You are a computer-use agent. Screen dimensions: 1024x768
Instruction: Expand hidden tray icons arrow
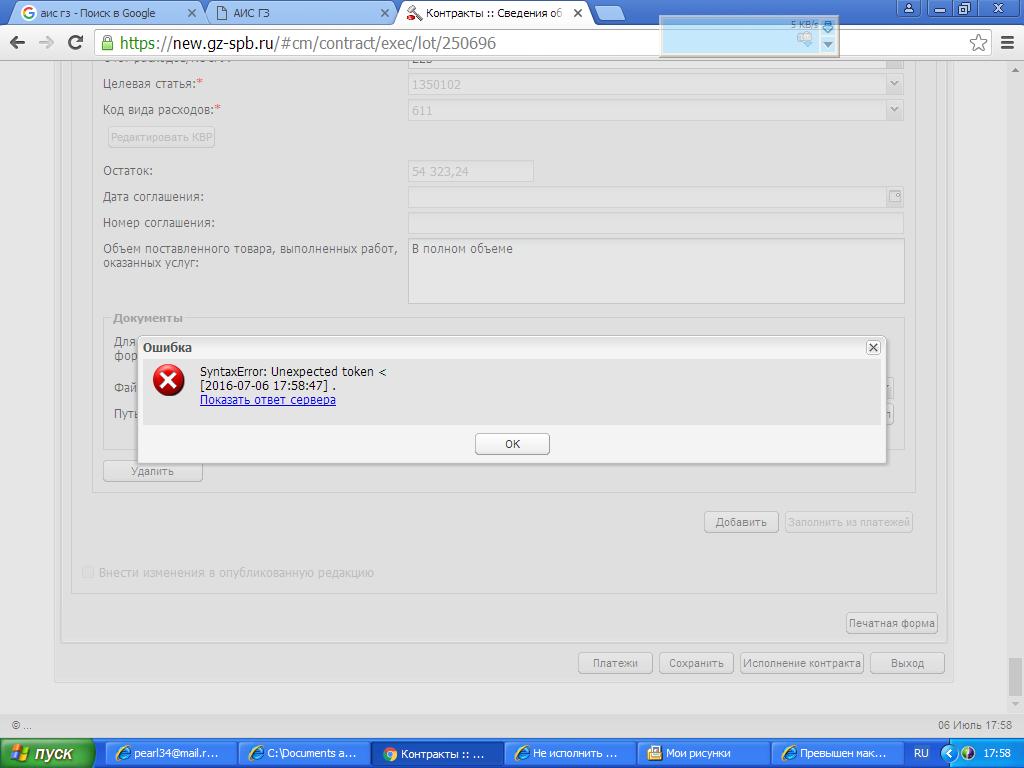[950, 754]
